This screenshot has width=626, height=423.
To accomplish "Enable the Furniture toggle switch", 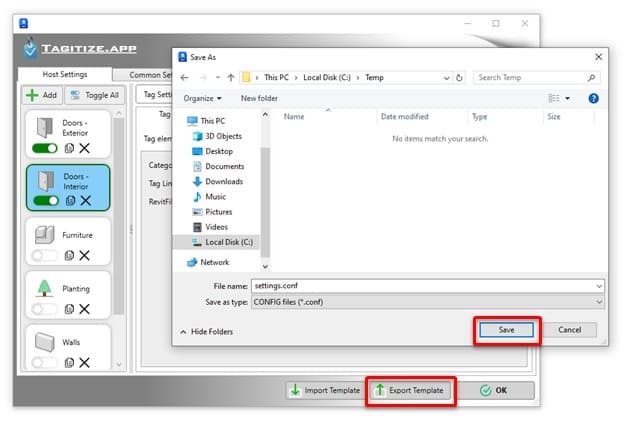I will [44, 255].
